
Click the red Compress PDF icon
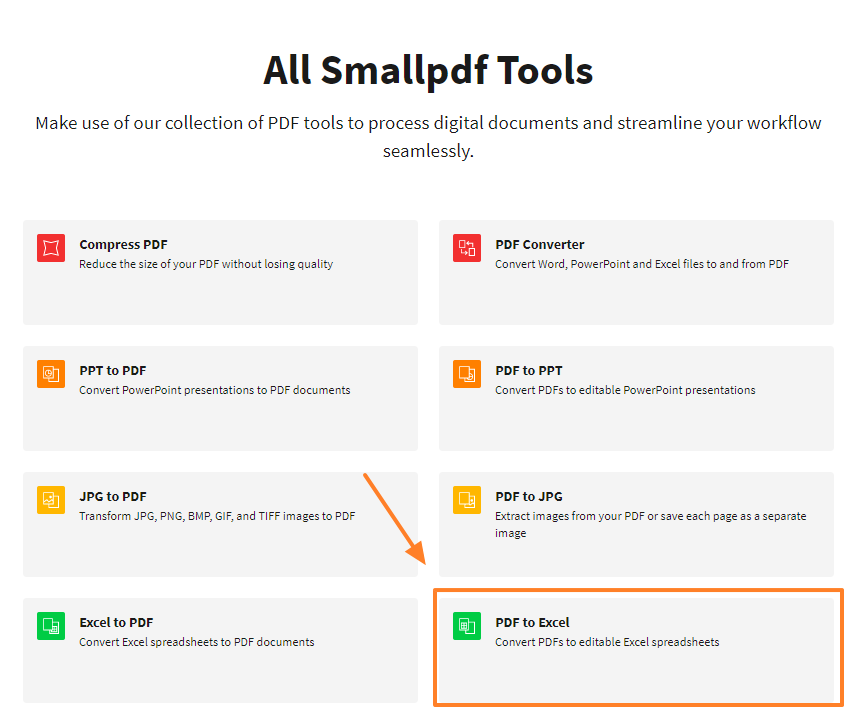tap(51, 248)
